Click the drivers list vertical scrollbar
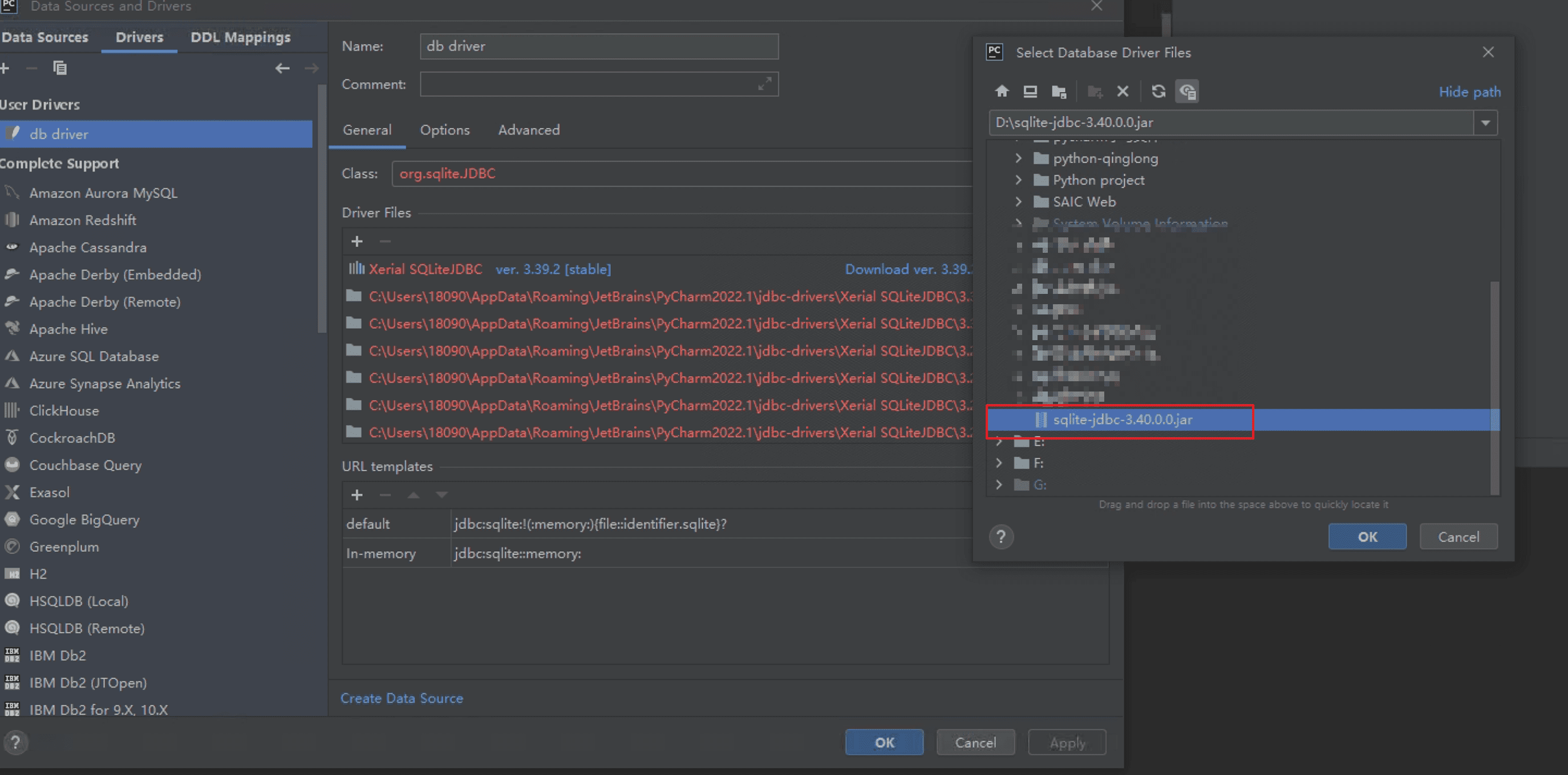The height and width of the screenshot is (775, 1568). point(322,210)
